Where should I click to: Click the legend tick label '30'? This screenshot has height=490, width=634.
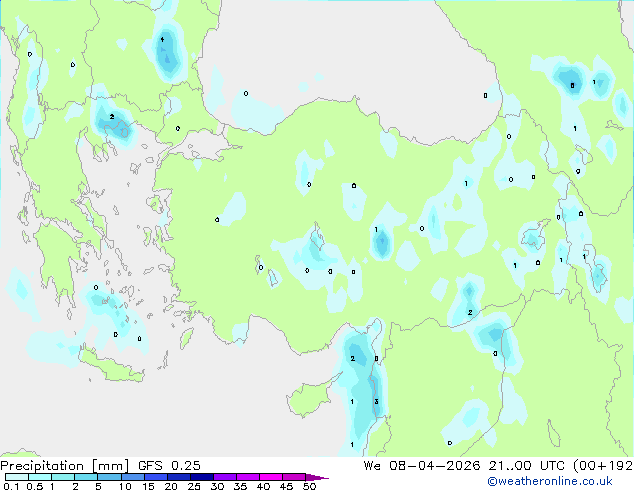217,486
